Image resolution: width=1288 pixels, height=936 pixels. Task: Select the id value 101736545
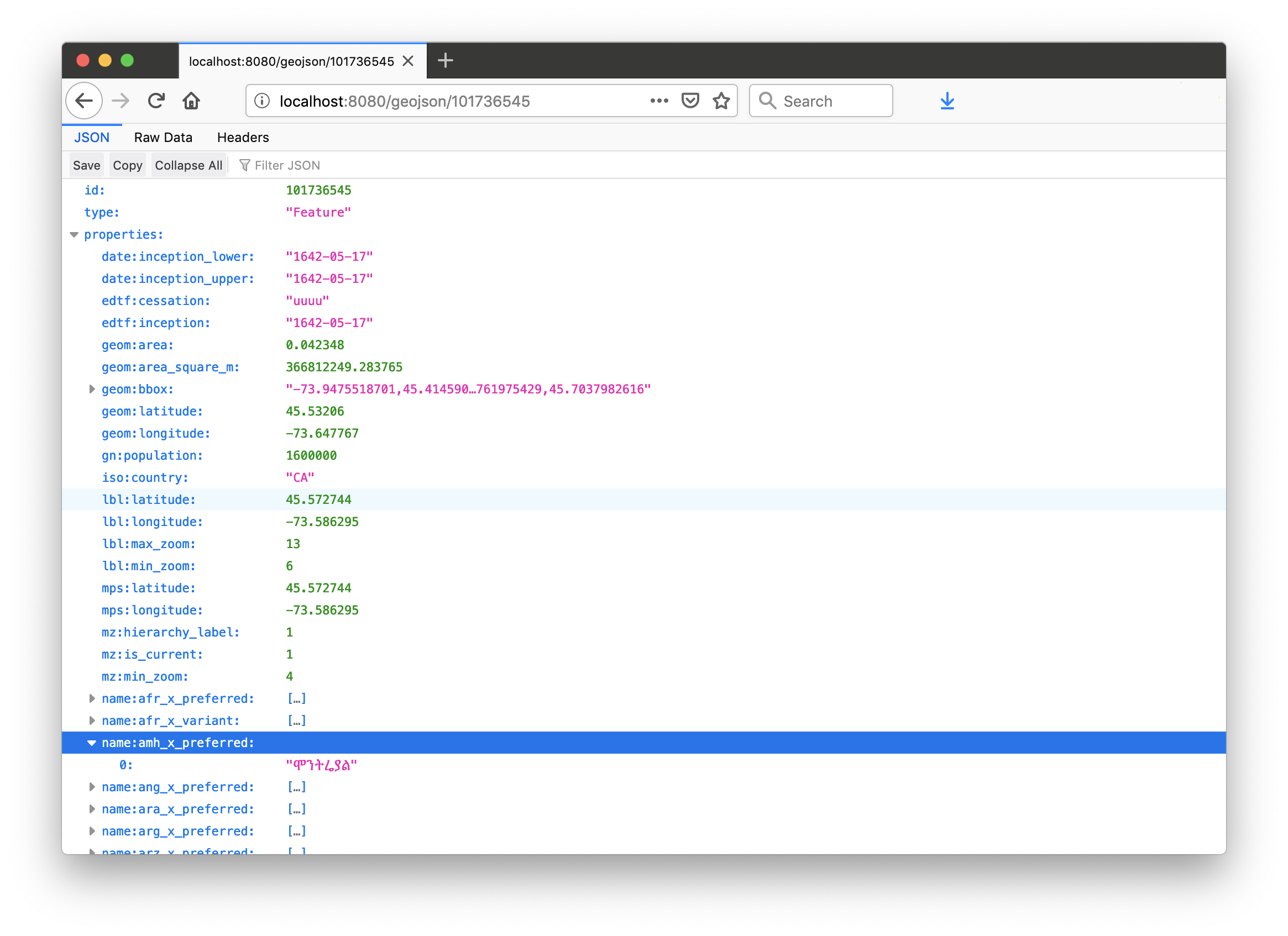point(318,191)
